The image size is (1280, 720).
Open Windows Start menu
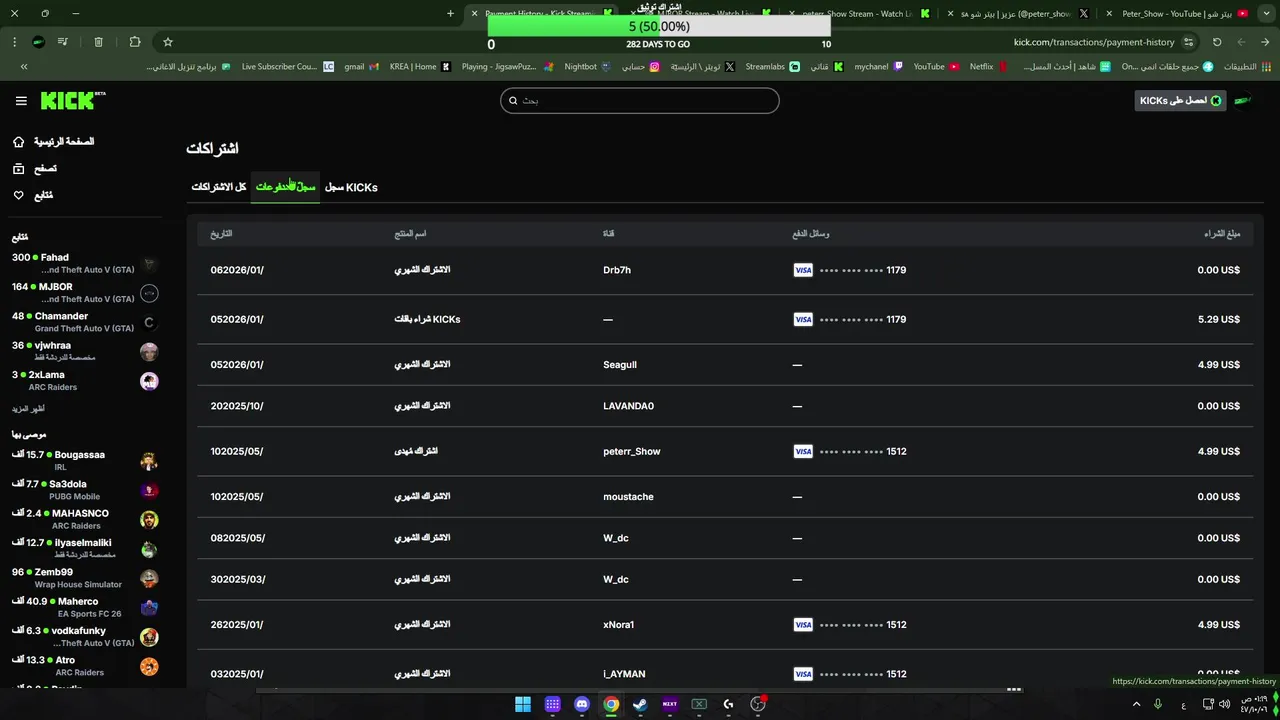tap(522, 704)
